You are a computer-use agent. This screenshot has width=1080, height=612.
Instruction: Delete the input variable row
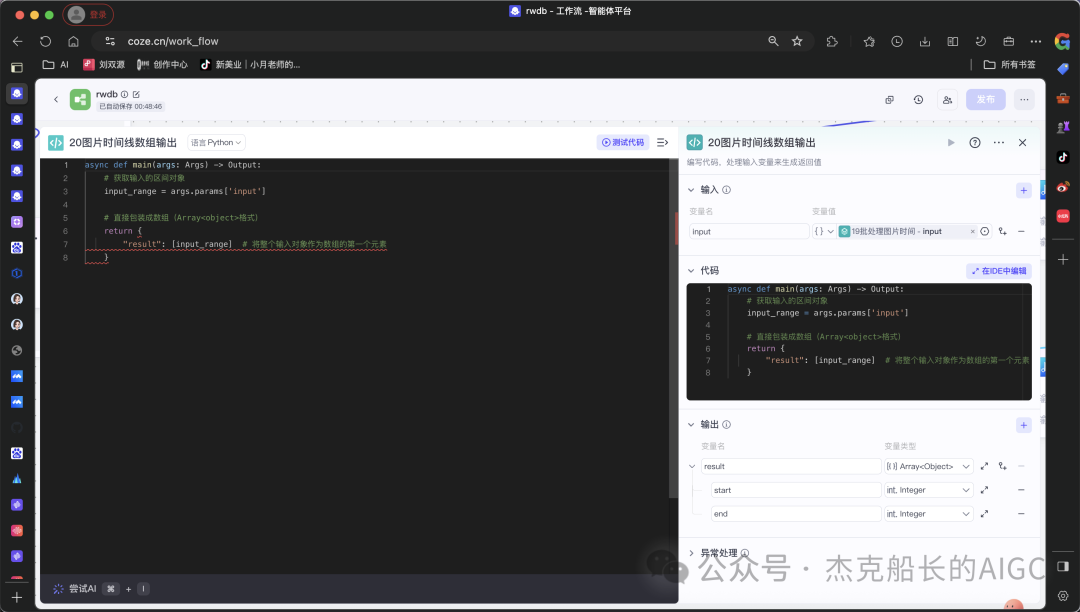coord(1021,231)
